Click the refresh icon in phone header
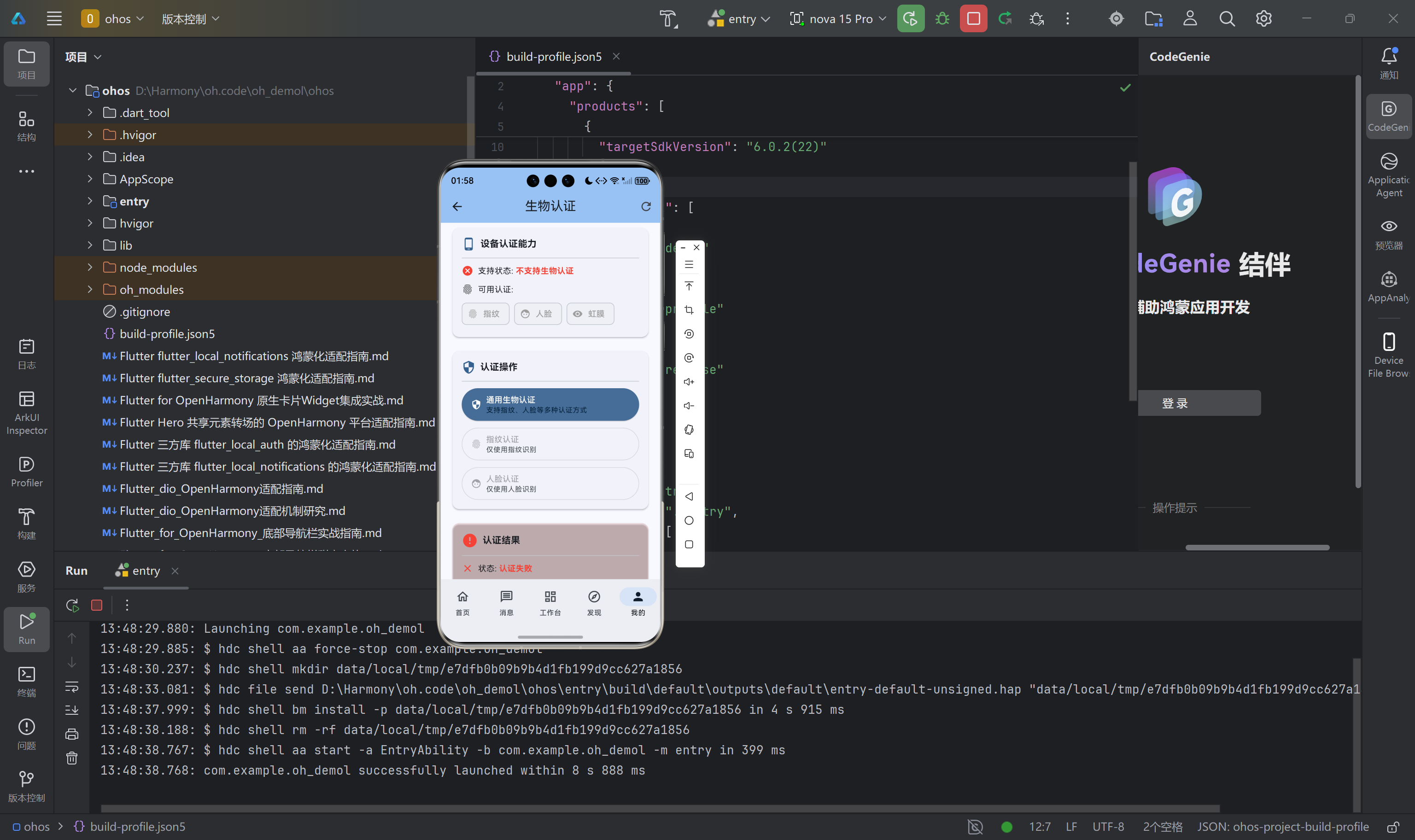The height and width of the screenshot is (840, 1415). (x=646, y=207)
